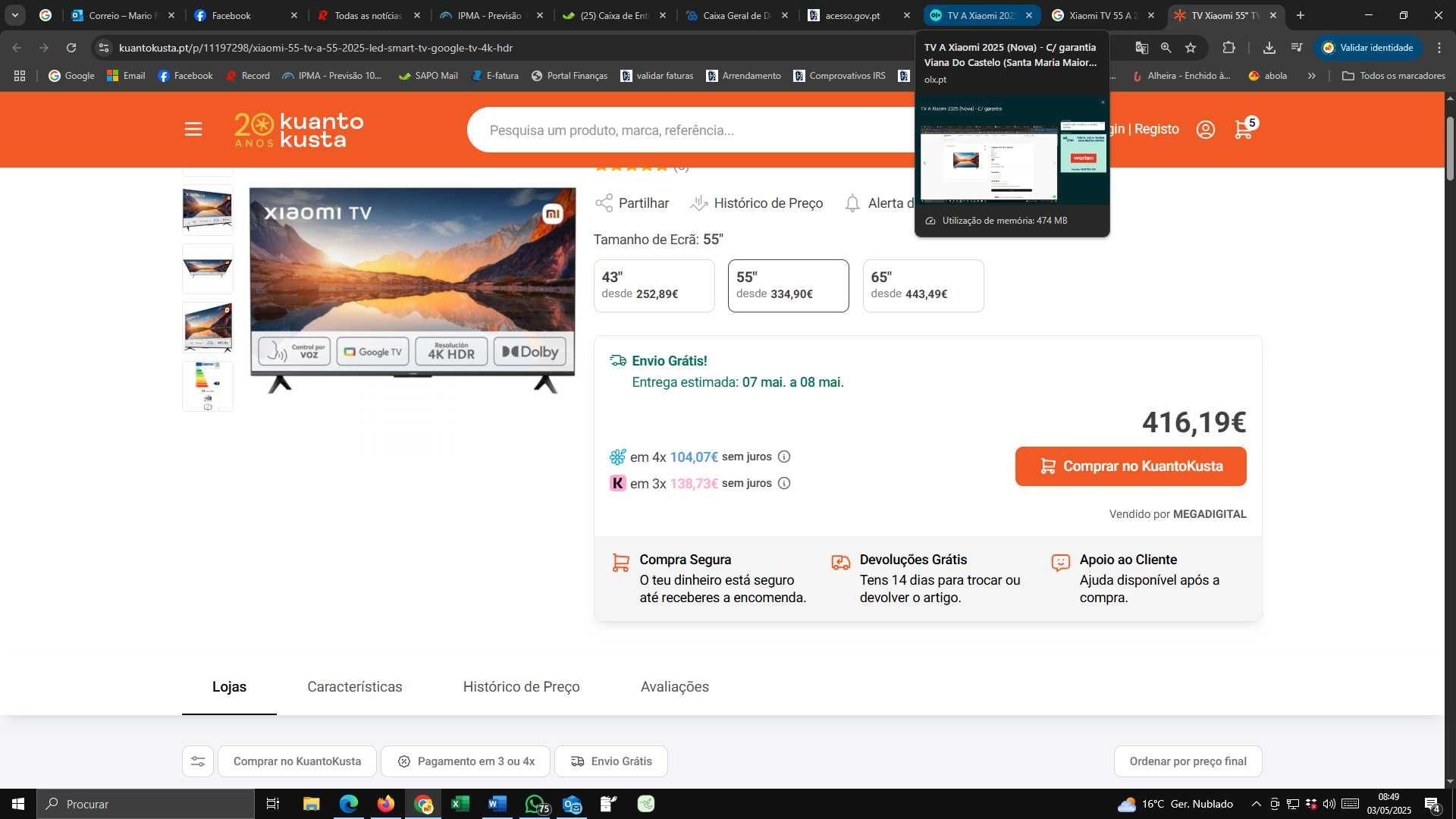Toggle Comprar no KuantoKusta filter

click(297, 761)
